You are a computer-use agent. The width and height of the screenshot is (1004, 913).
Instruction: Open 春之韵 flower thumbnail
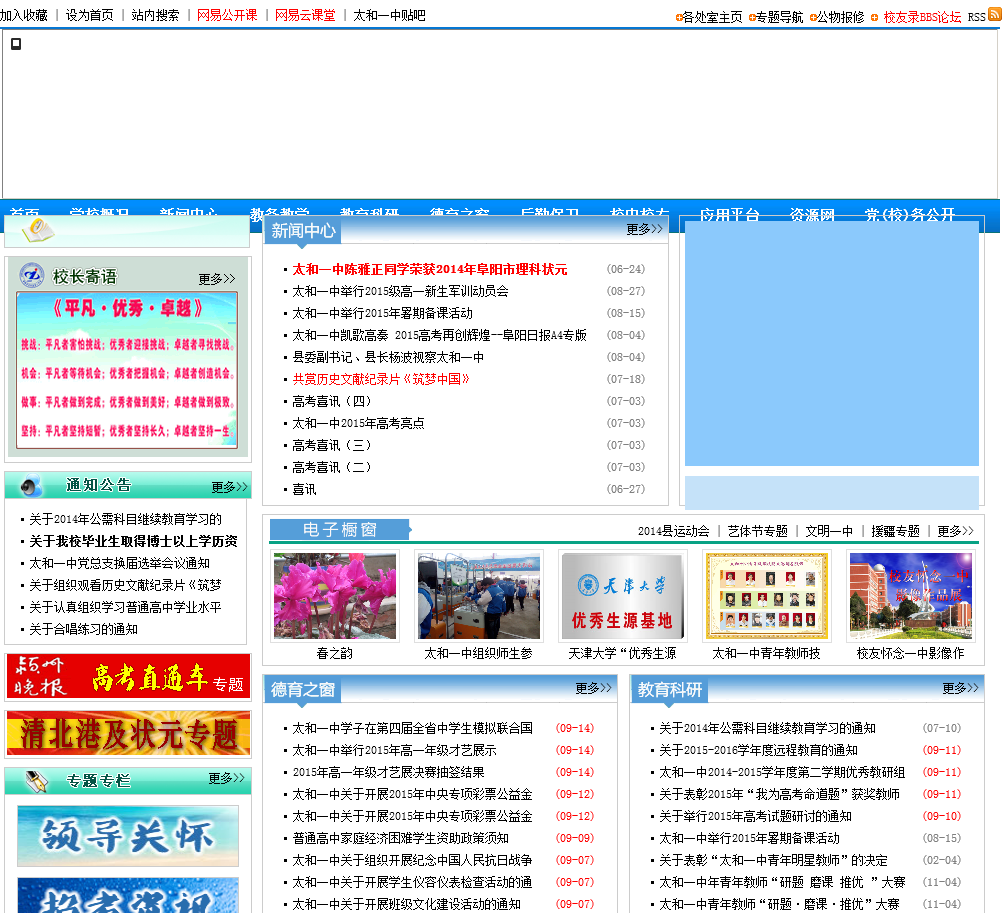(x=335, y=596)
